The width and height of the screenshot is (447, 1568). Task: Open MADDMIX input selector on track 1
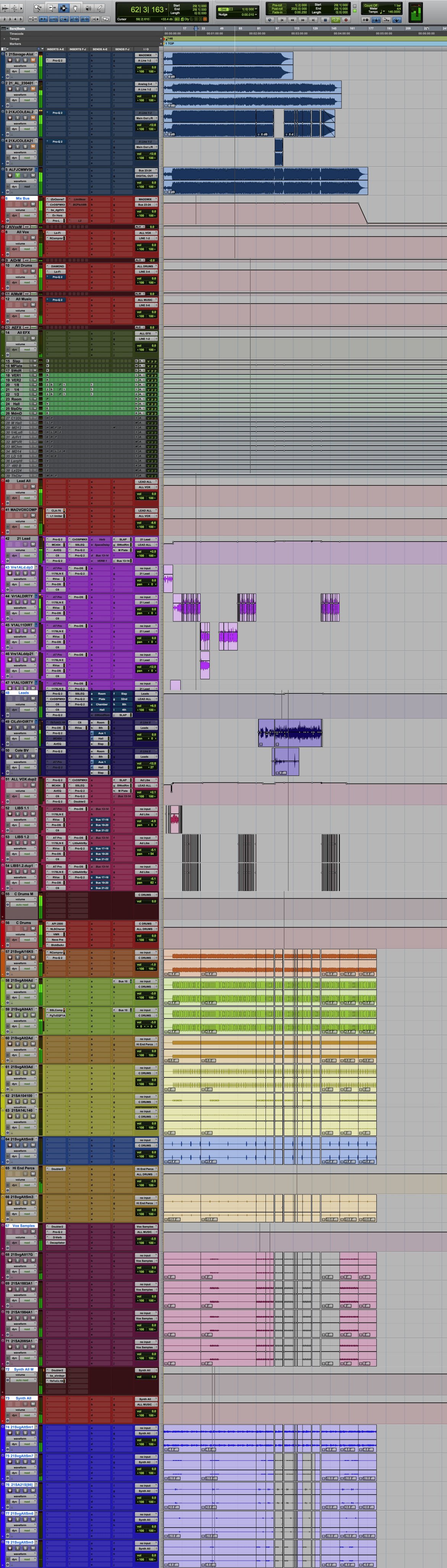(147, 55)
